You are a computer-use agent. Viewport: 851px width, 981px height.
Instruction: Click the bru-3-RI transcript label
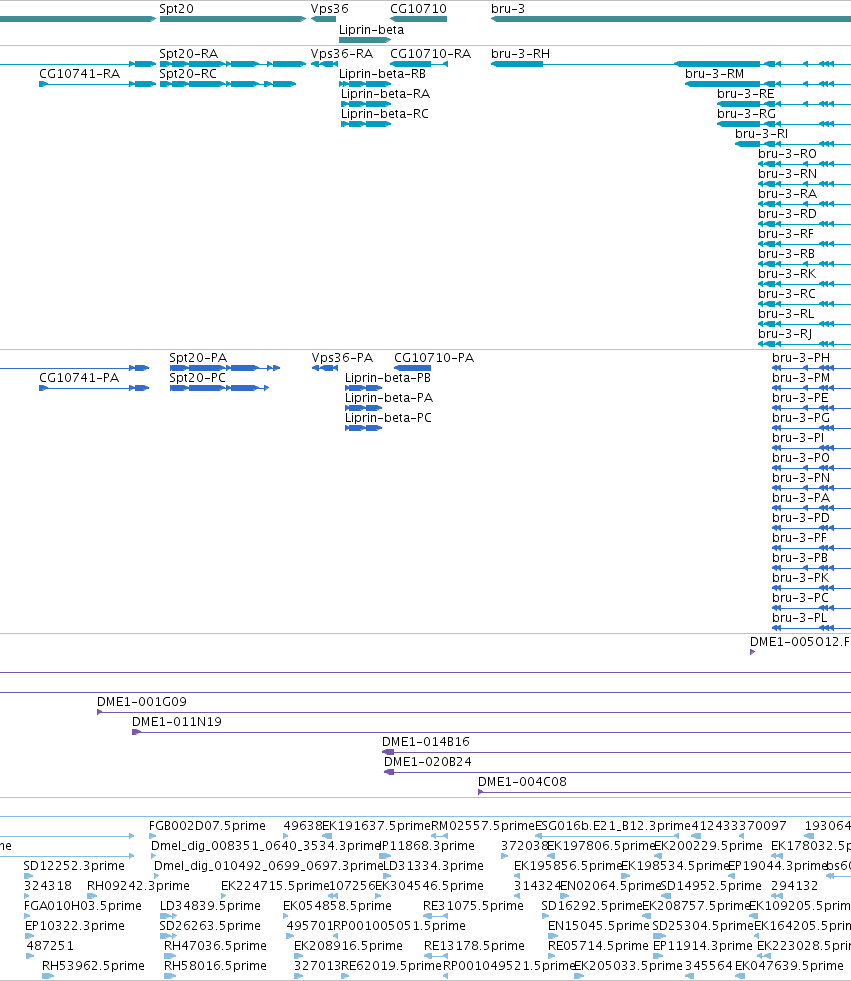pos(762,134)
